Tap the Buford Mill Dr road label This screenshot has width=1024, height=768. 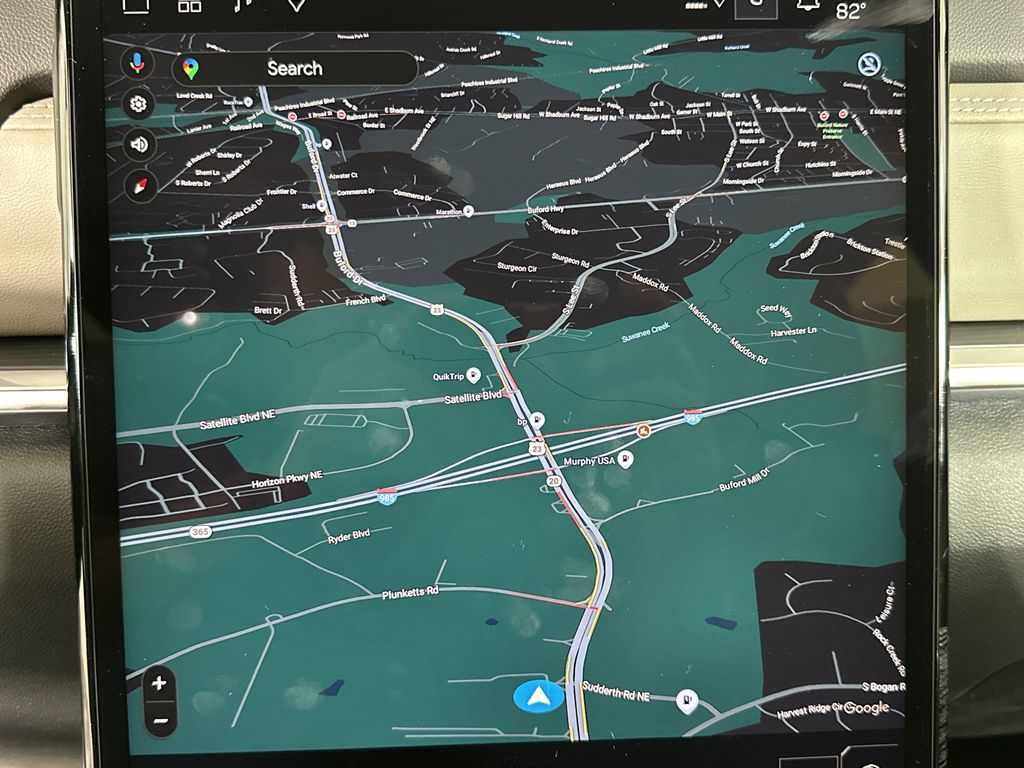point(744,479)
